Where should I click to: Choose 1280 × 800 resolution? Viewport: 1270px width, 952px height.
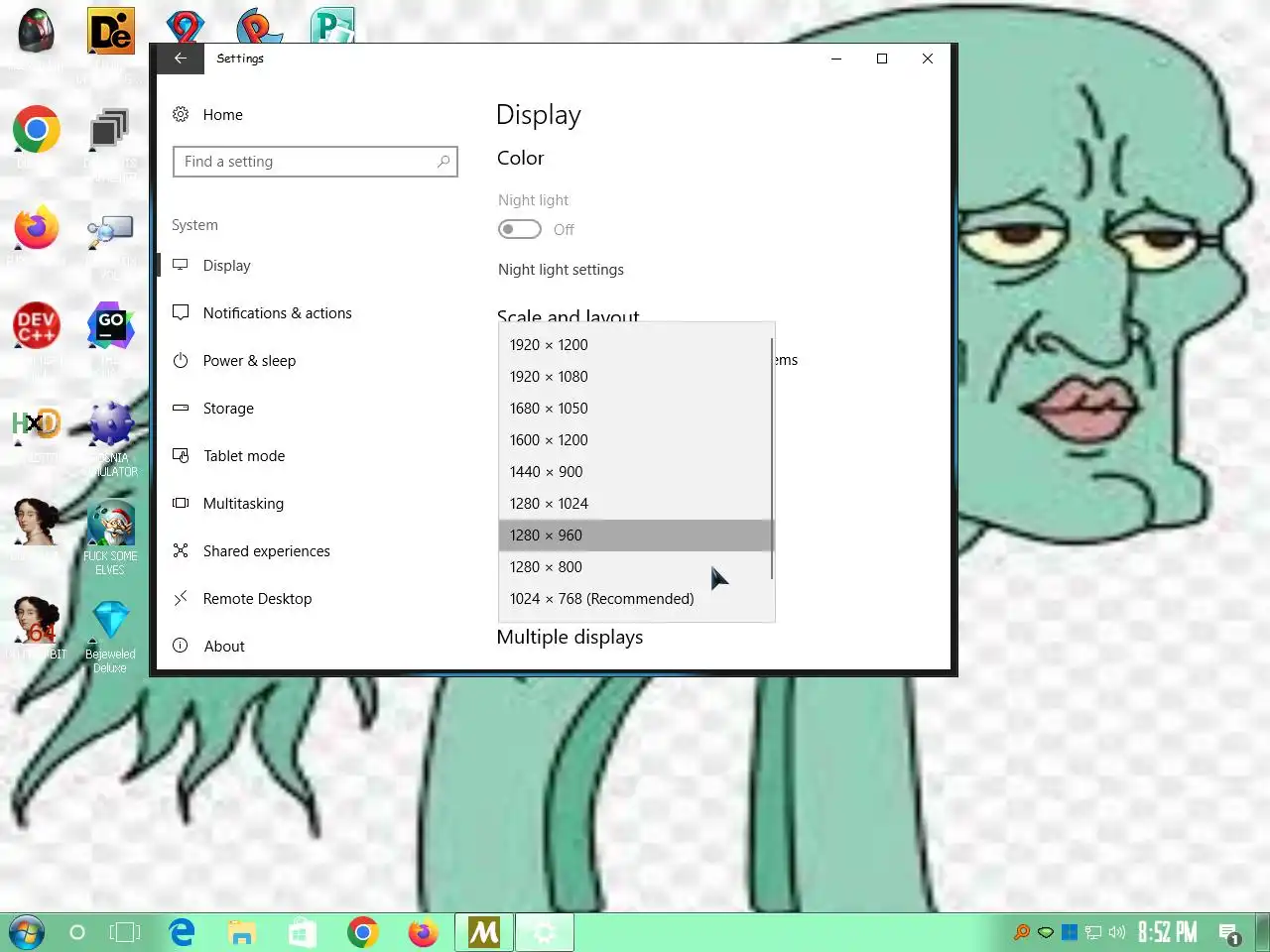[x=635, y=567]
